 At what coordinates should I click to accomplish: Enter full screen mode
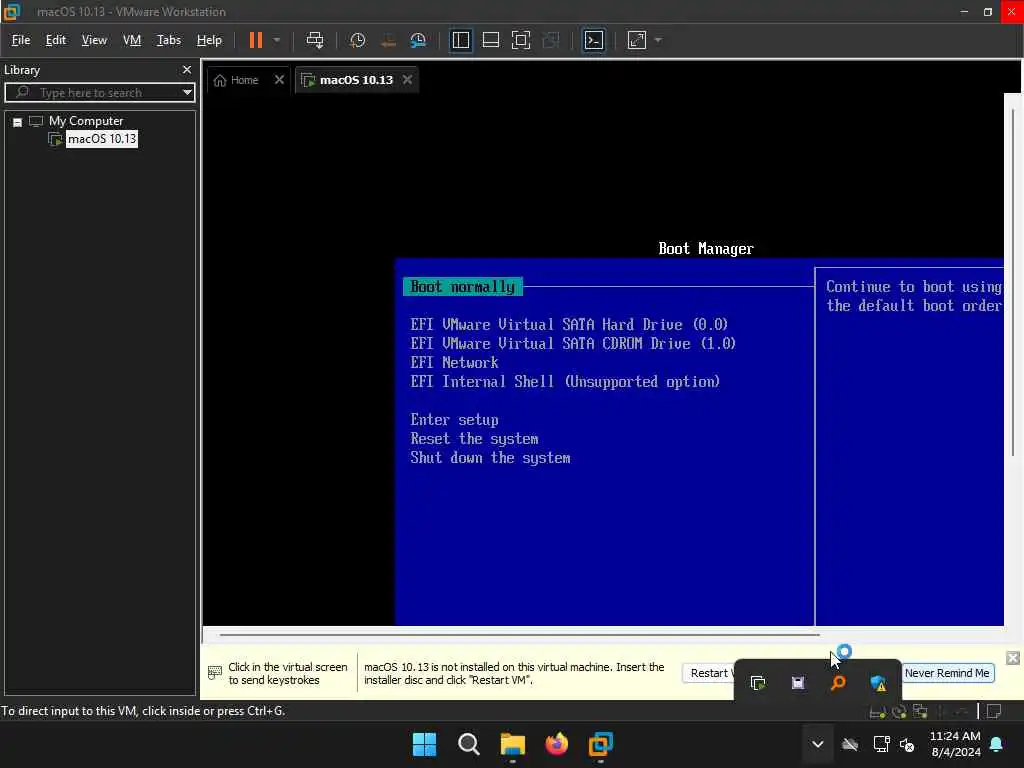(x=520, y=40)
